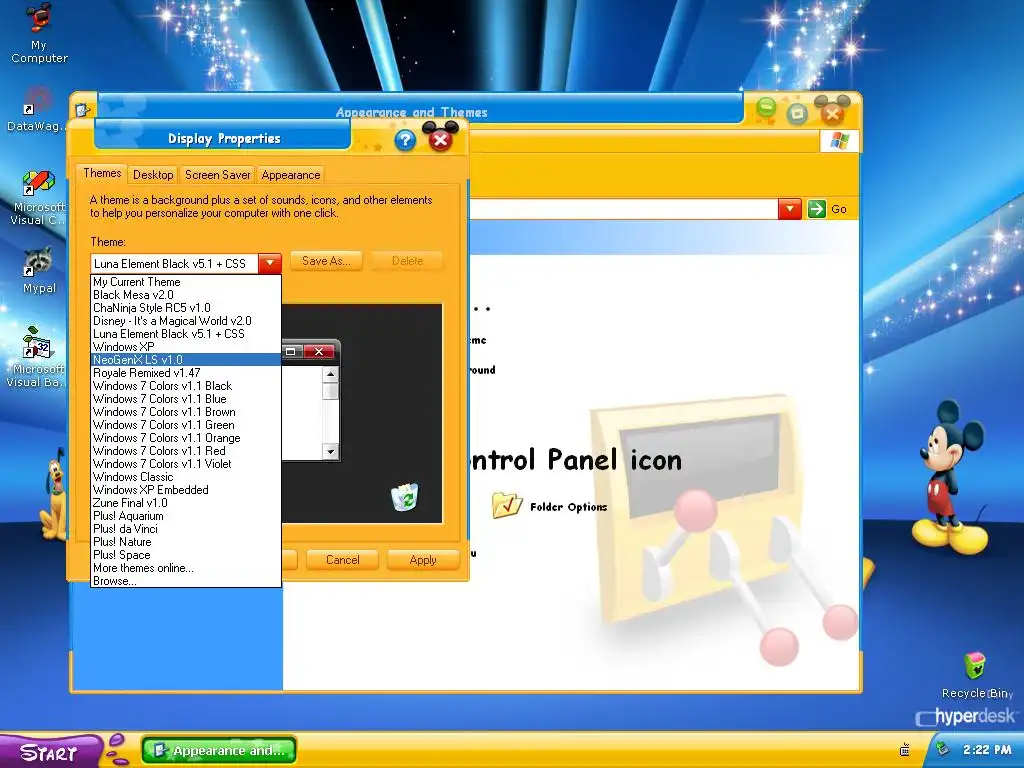This screenshot has width=1024, height=768.
Task: Open the Appearance tab
Action: tap(291, 175)
